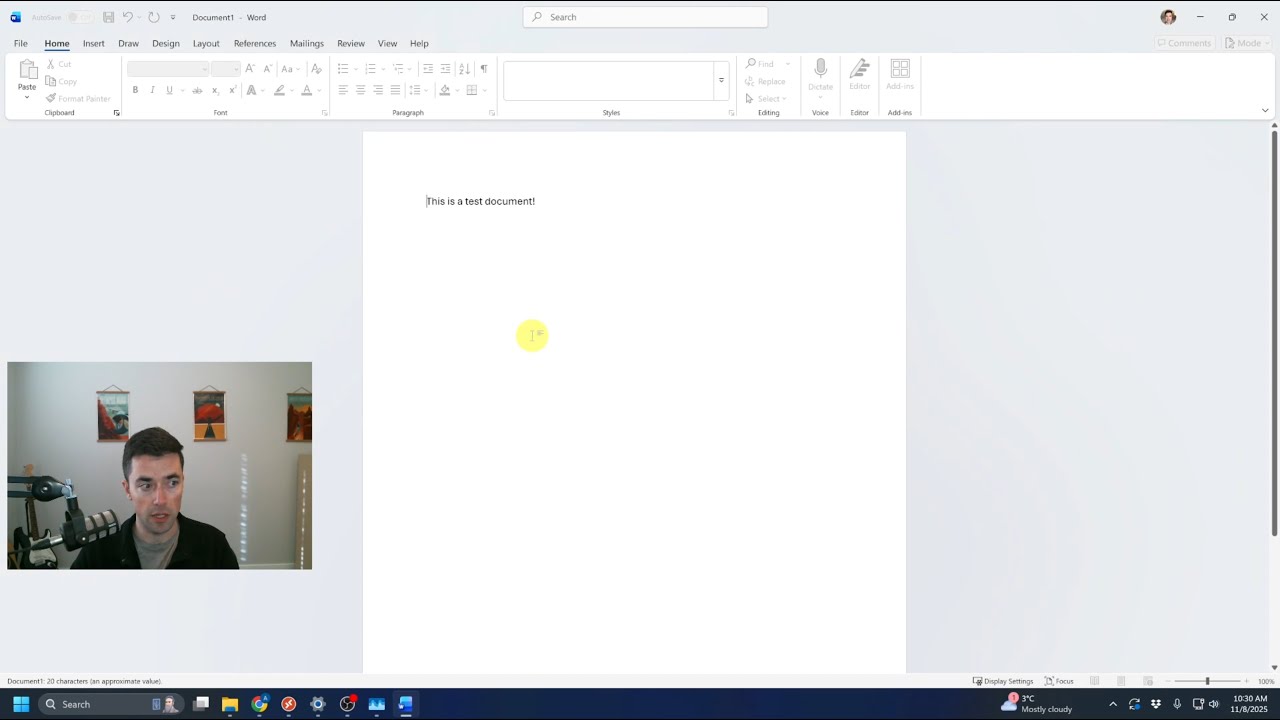The image size is (1280, 720).
Task: Open the bullets list dropdown arrow
Action: (355, 69)
